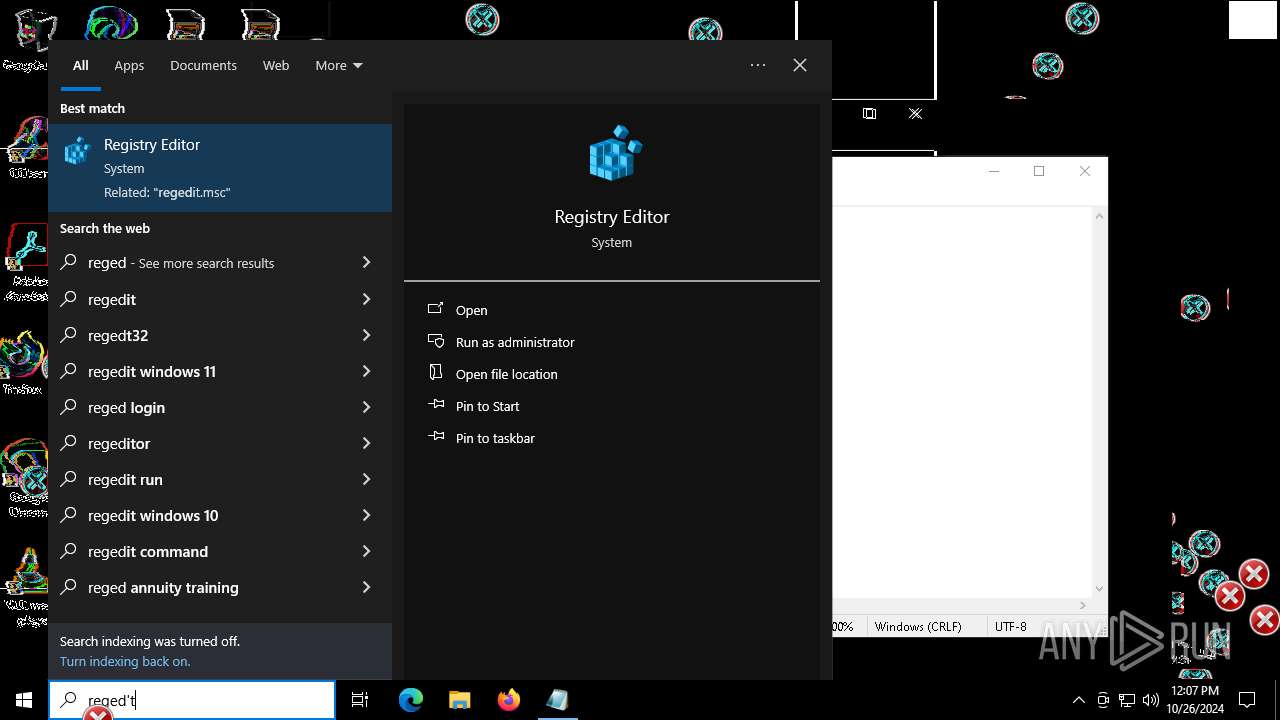Show hidden tray icons chevron
Image resolution: width=1280 pixels, height=720 pixels.
[1078, 700]
